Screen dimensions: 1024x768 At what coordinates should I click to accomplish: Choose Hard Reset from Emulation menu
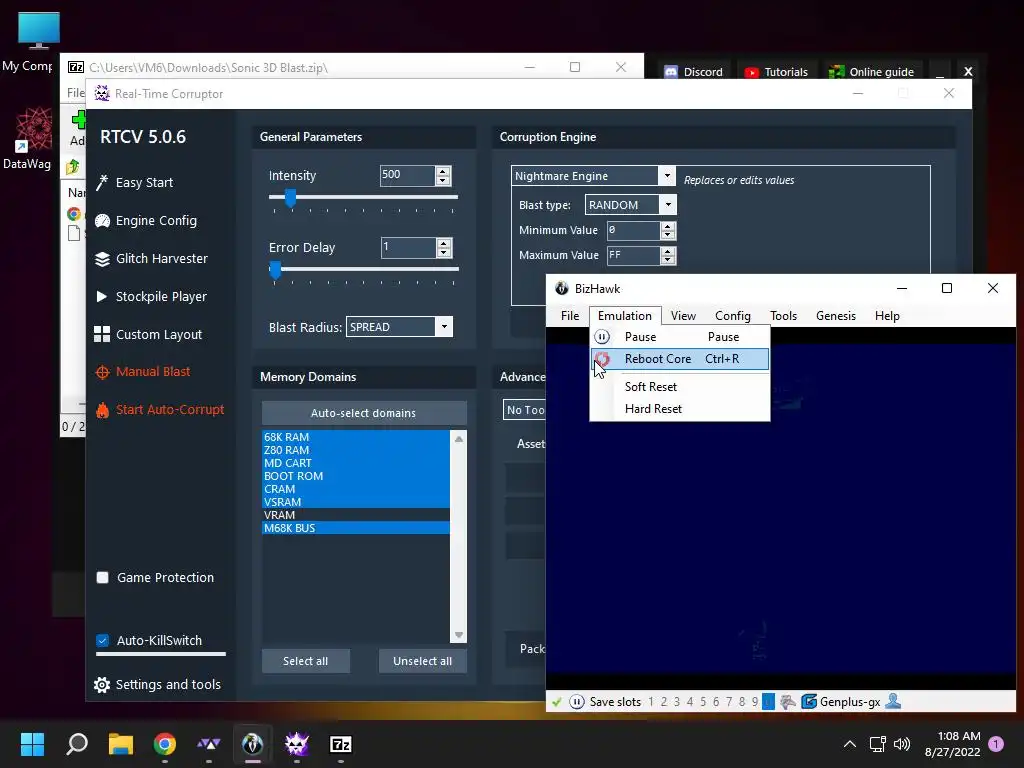(x=680, y=409)
